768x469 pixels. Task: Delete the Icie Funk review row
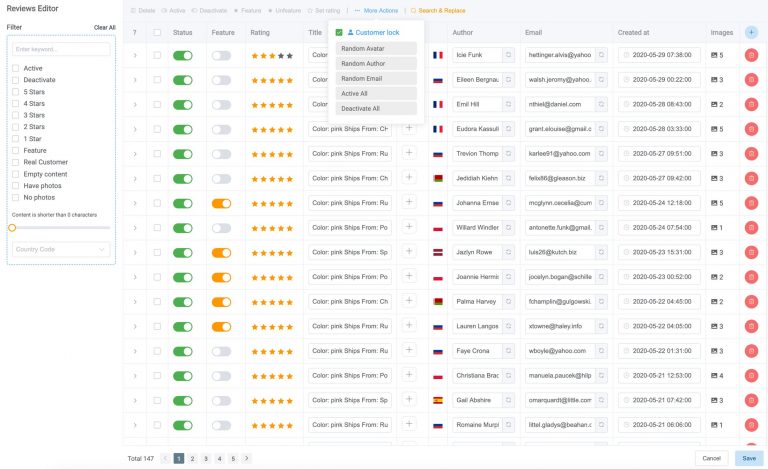(x=751, y=55)
